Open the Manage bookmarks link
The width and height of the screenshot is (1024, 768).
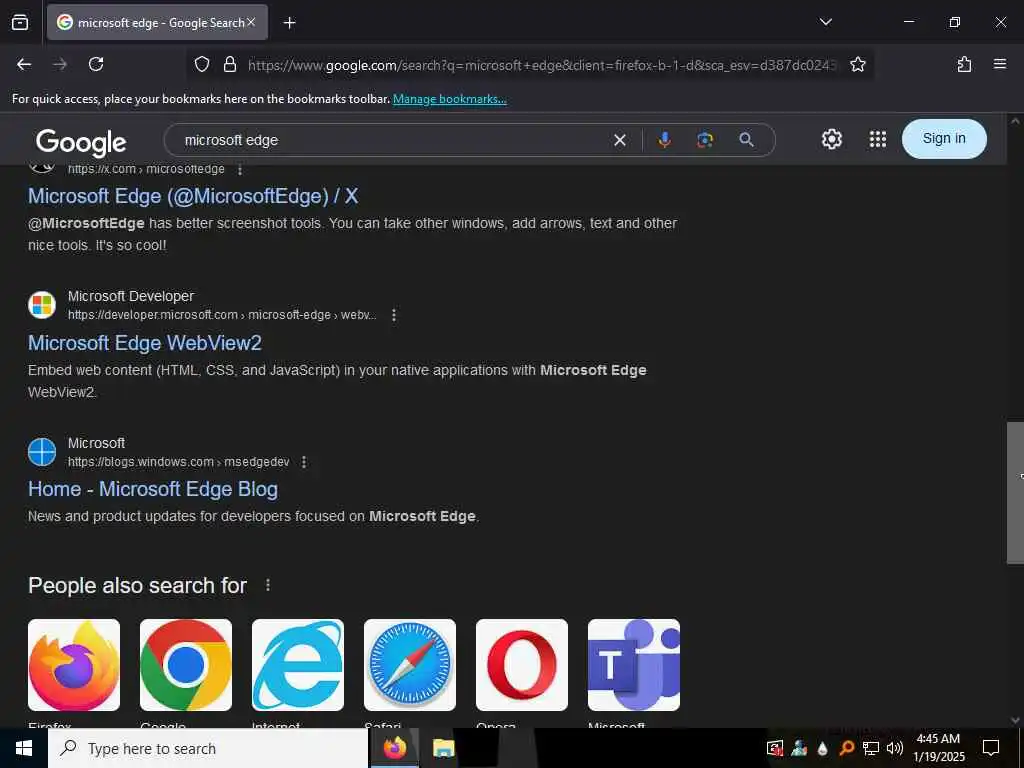[449, 99]
